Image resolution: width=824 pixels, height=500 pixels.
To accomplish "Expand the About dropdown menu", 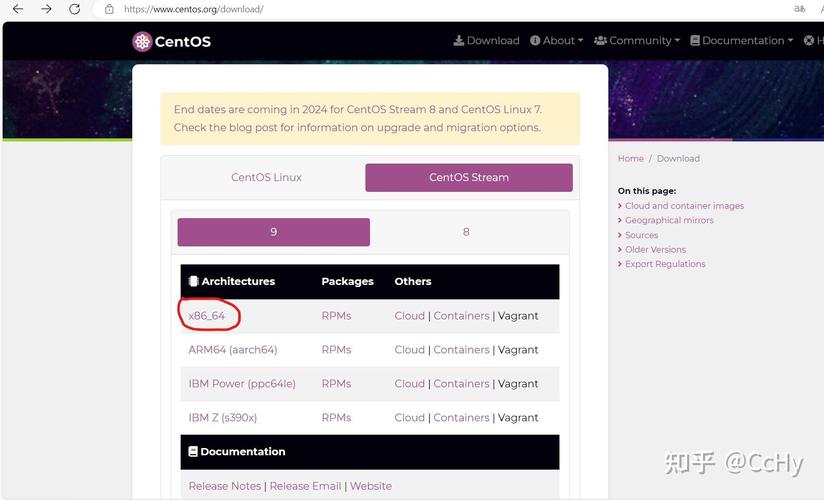I will [557, 40].
